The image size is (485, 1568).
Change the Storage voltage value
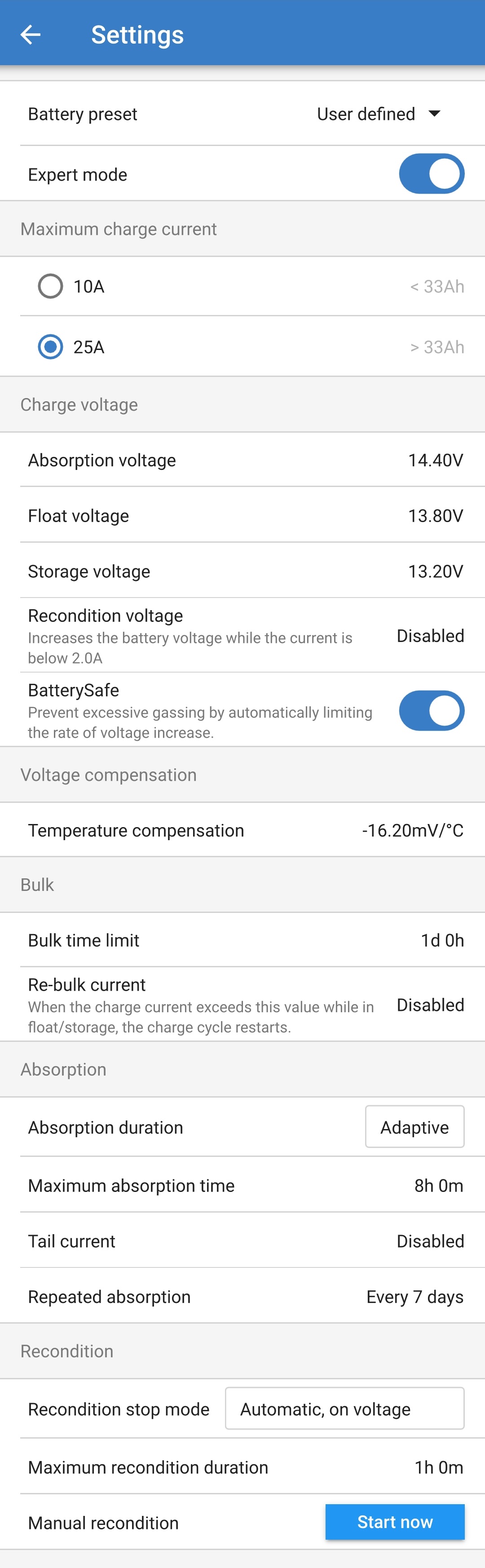(x=242, y=571)
